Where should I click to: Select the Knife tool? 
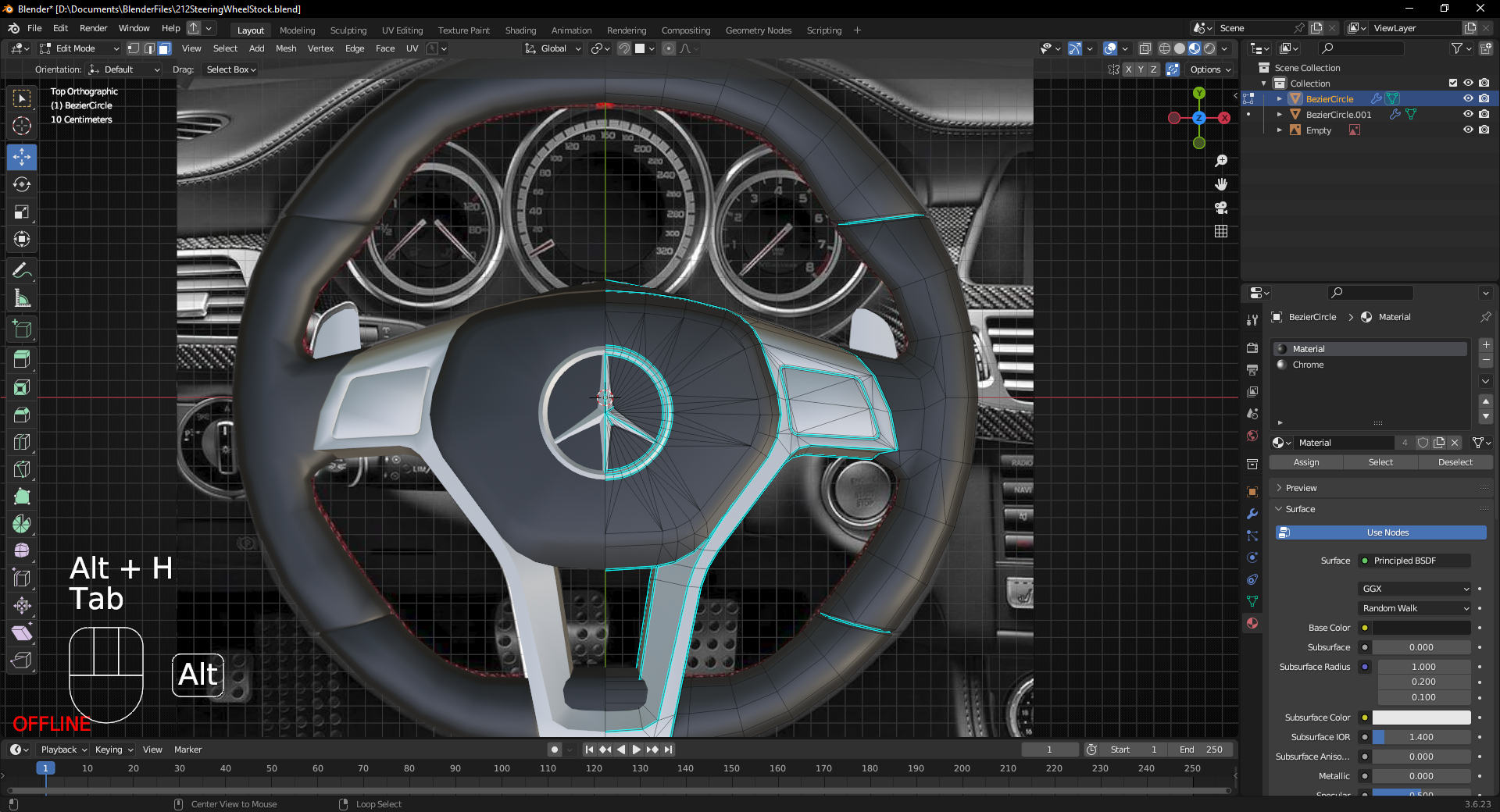[22, 469]
